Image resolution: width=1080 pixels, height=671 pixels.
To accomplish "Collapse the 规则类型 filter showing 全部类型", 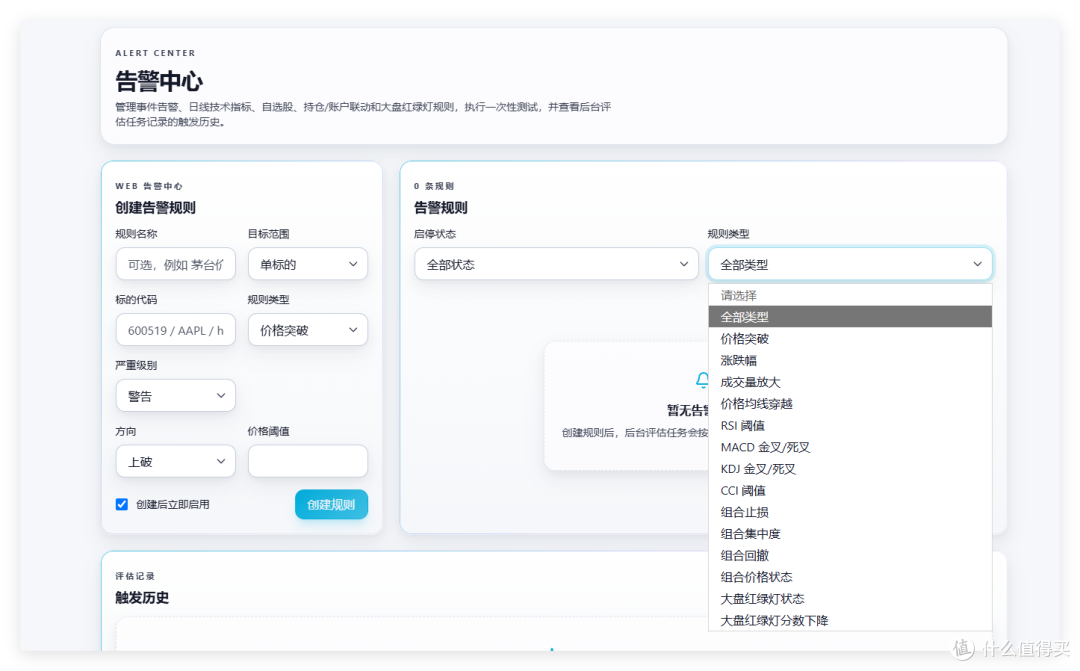I will click(850, 264).
